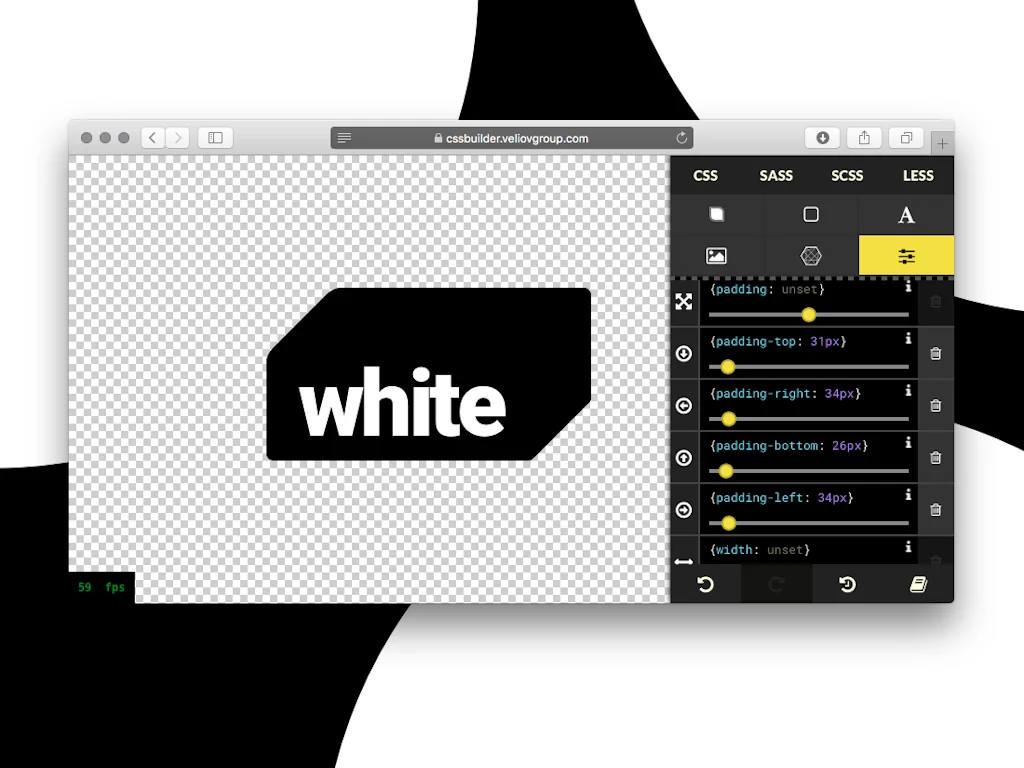Show info for the padding-bottom property
Image resolution: width=1024 pixels, height=768 pixels.
908,443
